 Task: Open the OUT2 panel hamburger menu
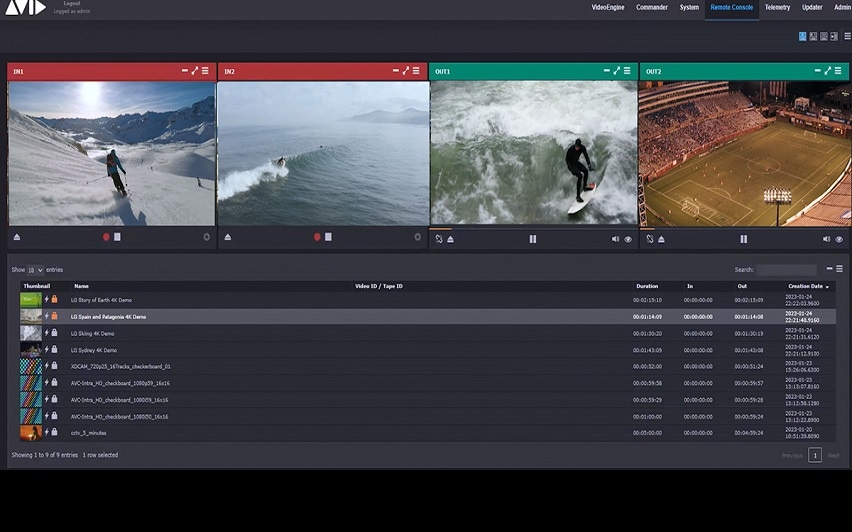pyautogui.click(x=838, y=71)
